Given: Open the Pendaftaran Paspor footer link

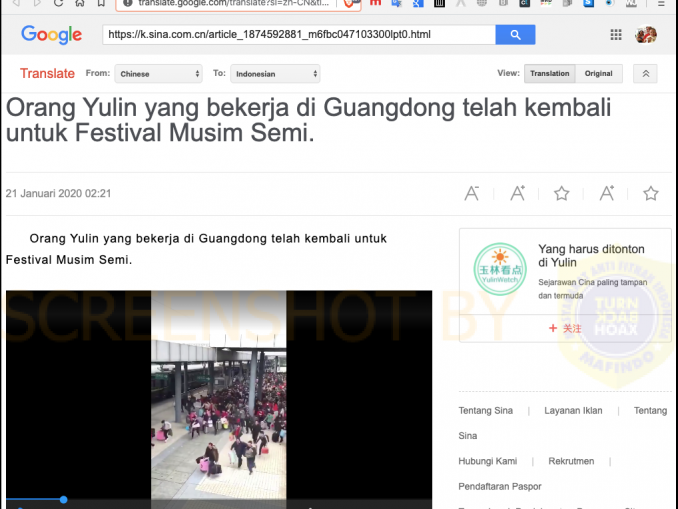Looking at the screenshot, I should [x=500, y=487].
